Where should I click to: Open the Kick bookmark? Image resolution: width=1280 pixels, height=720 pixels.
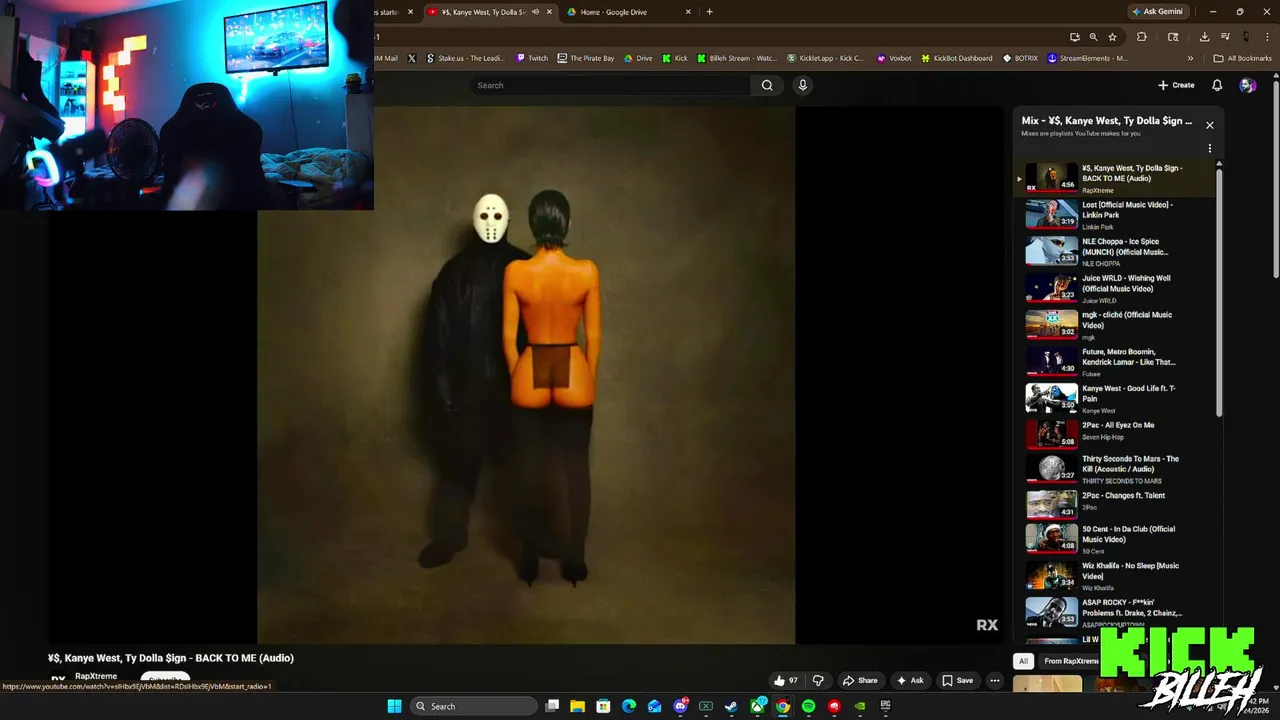pyautogui.click(x=674, y=58)
